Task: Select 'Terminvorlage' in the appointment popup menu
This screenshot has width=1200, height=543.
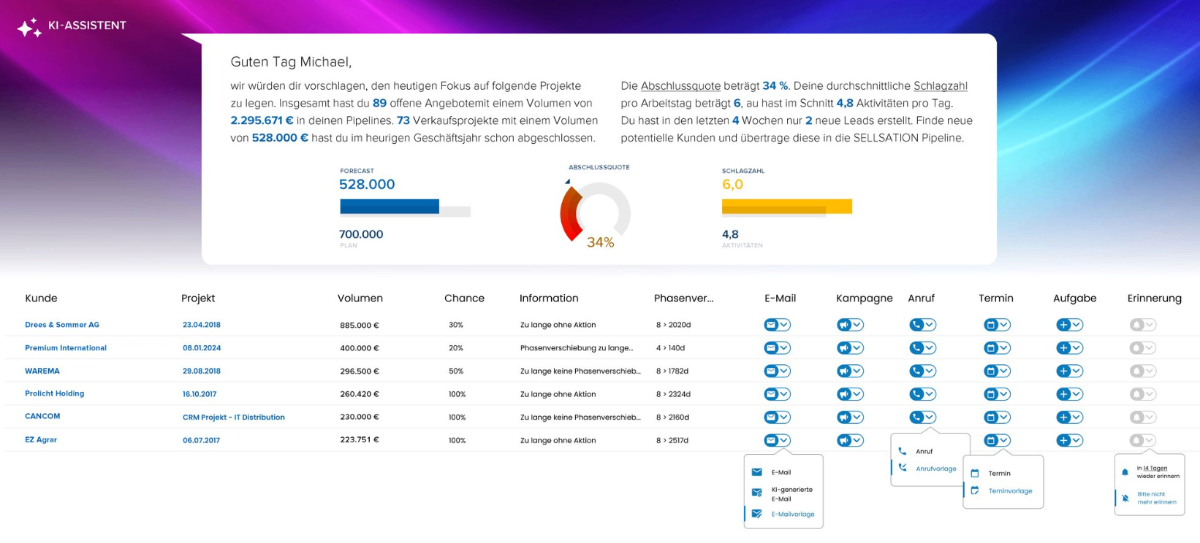Action: click(x=1009, y=491)
